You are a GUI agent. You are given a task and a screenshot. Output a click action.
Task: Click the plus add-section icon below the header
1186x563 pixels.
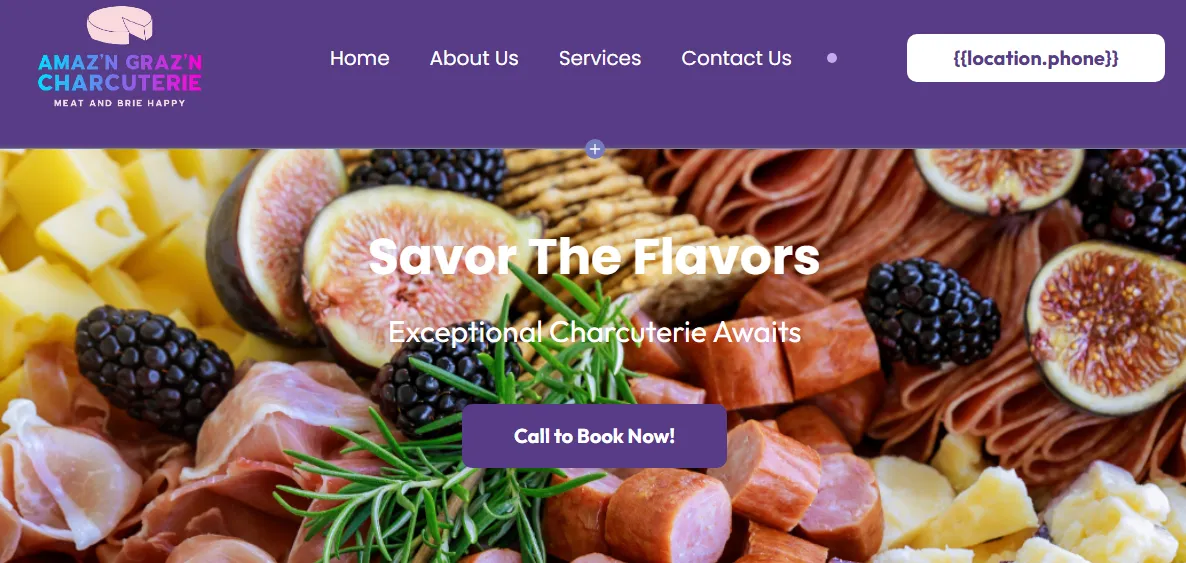[x=595, y=149]
